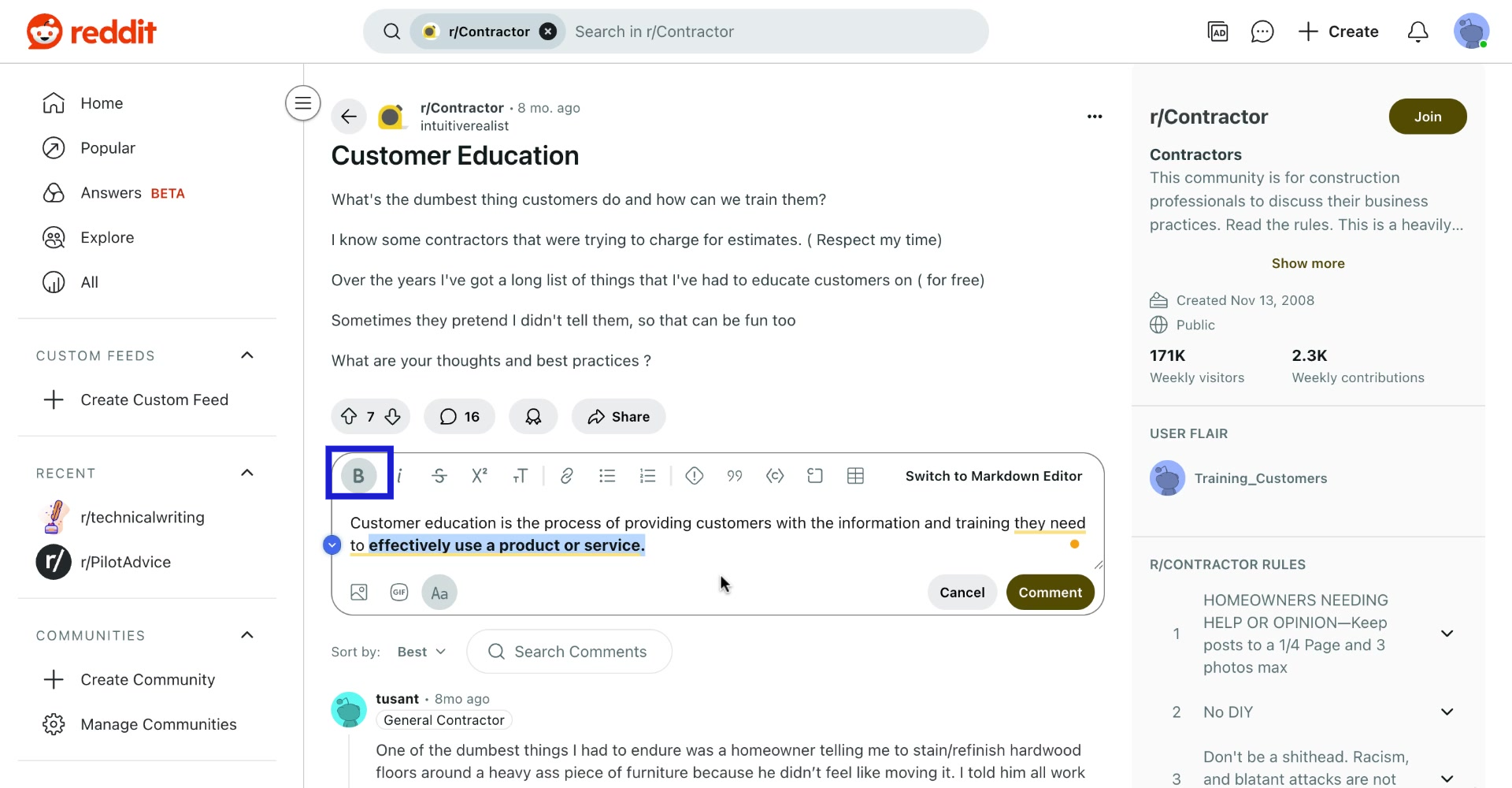The image size is (1512, 788).
Task: Open the post options menu
Action: (1095, 116)
